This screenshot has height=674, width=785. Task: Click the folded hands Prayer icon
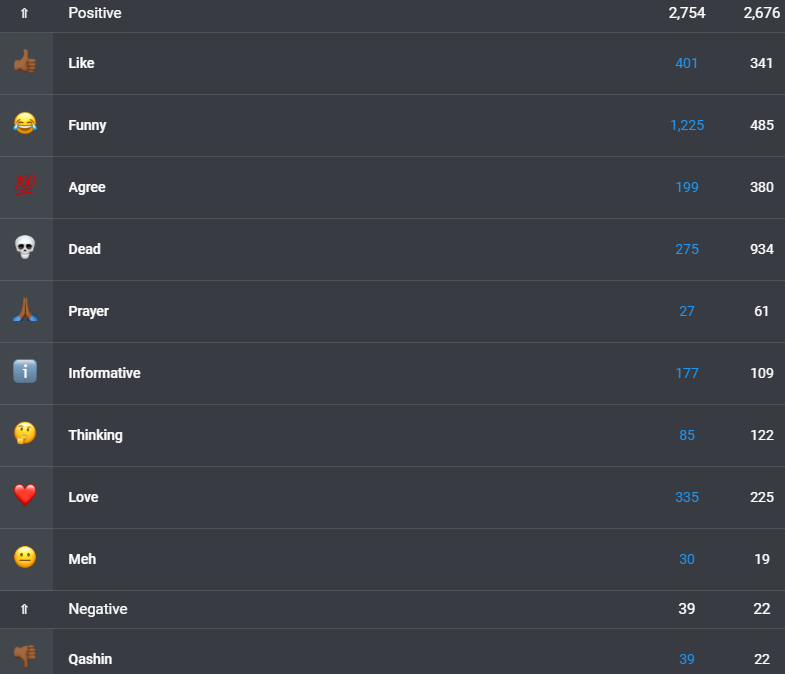[x=25, y=309]
